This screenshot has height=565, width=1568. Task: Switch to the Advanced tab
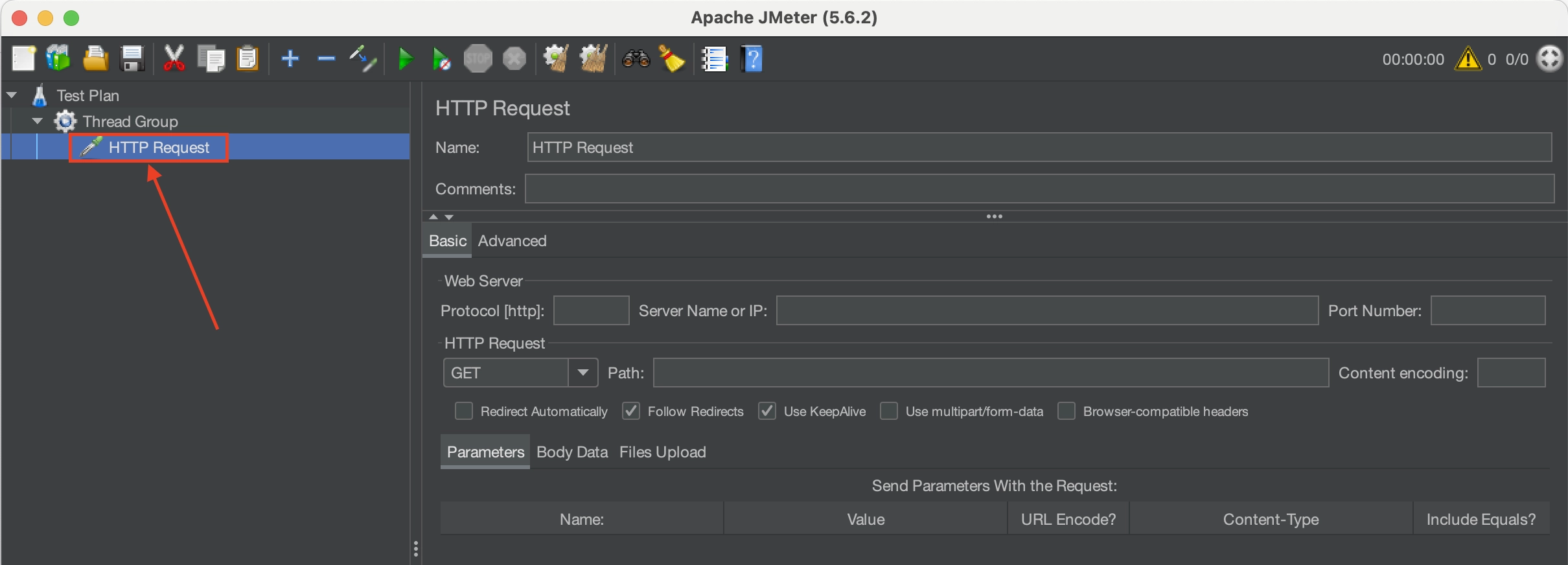click(512, 240)
